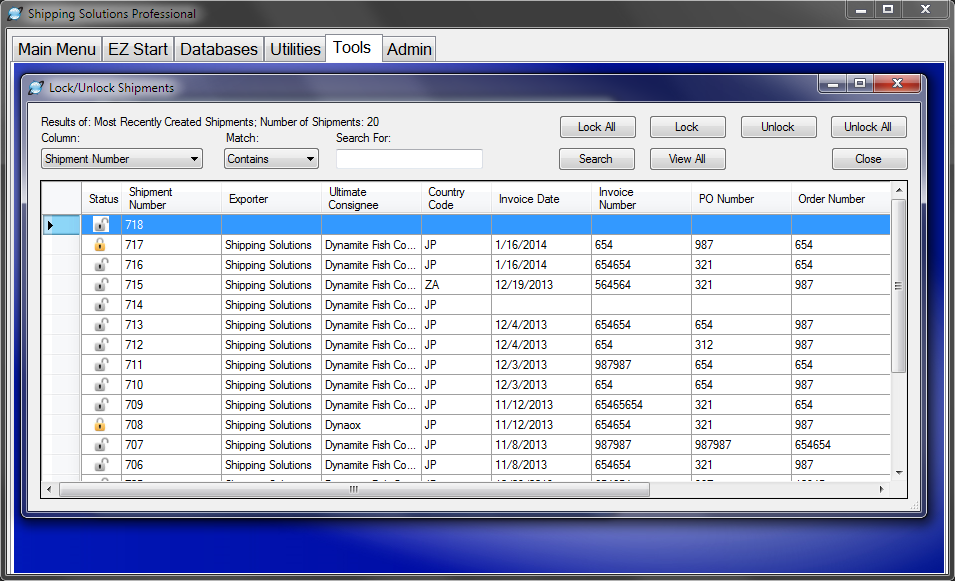Click the horizontal scrollbar thumb under the grid
Viewport: 955px width, 581px height.
click(x=354, y=490)
